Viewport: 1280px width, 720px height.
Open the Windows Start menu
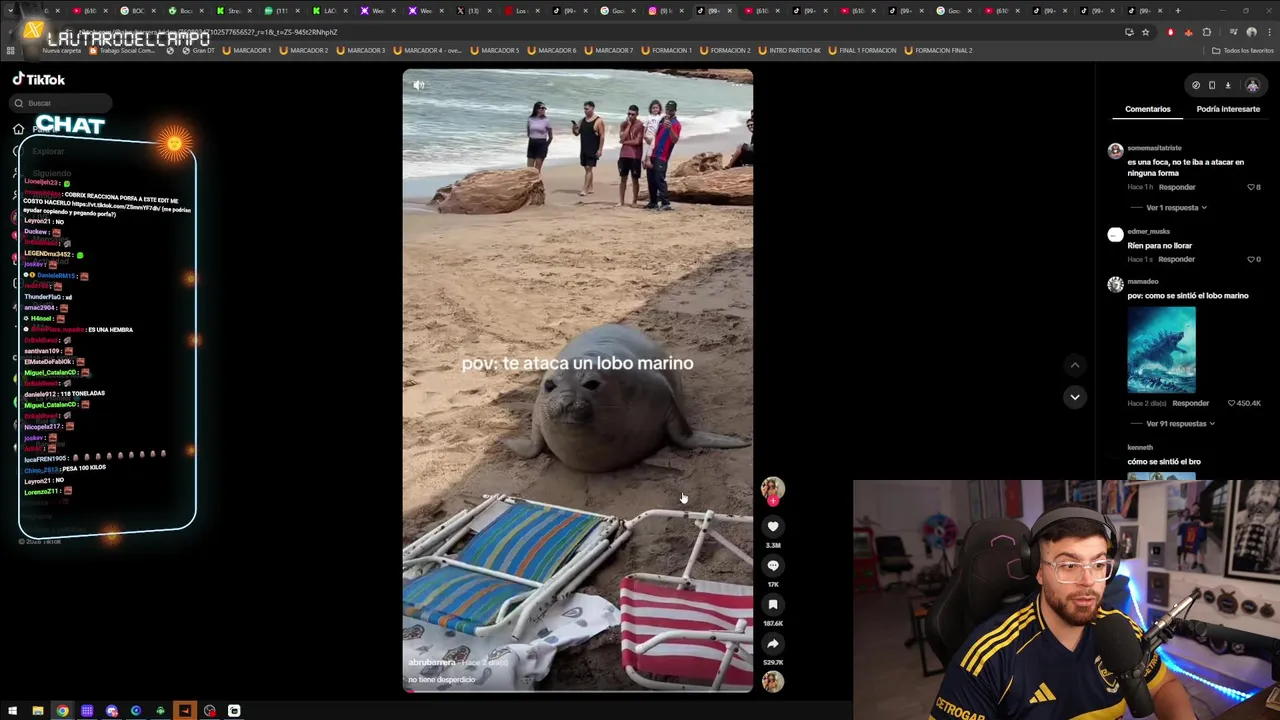click(x=13, y=711)
